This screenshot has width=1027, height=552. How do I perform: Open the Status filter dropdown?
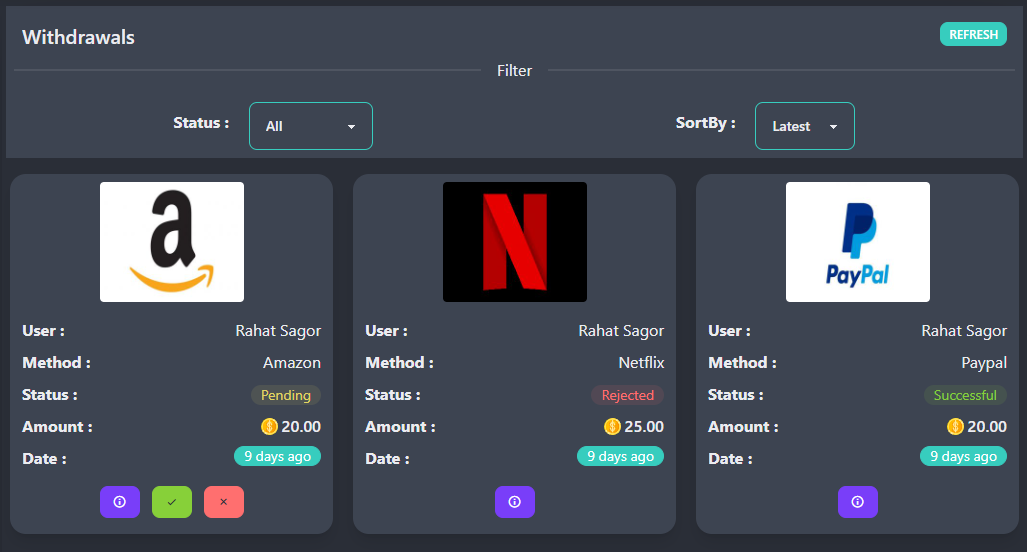click(x=310, y=126)
